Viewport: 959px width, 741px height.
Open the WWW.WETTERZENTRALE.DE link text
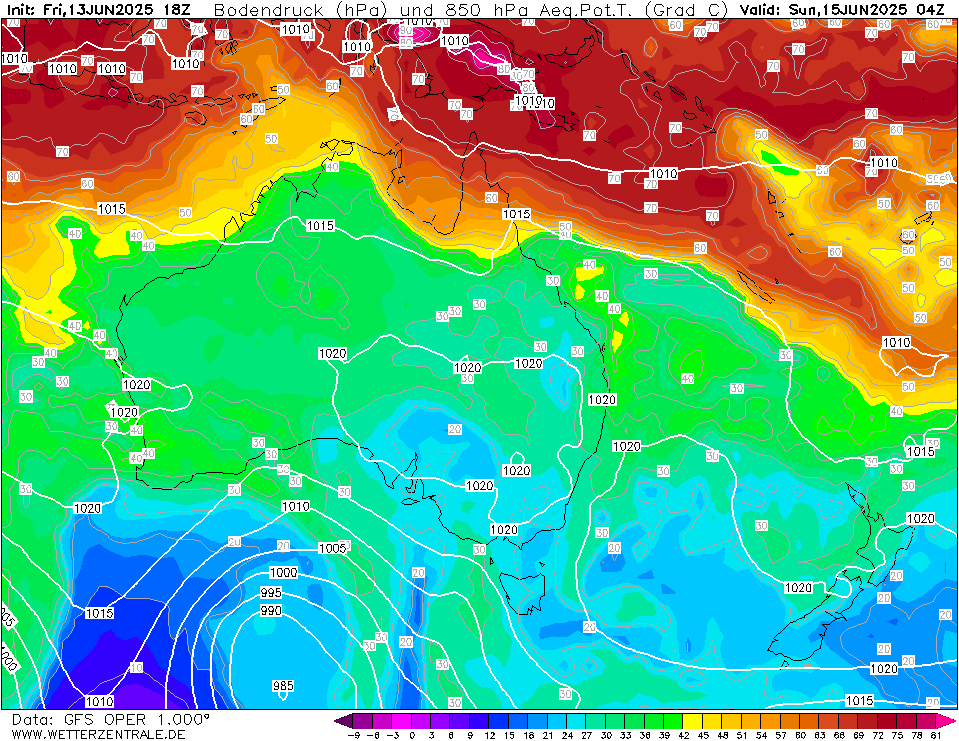[98, 734]
